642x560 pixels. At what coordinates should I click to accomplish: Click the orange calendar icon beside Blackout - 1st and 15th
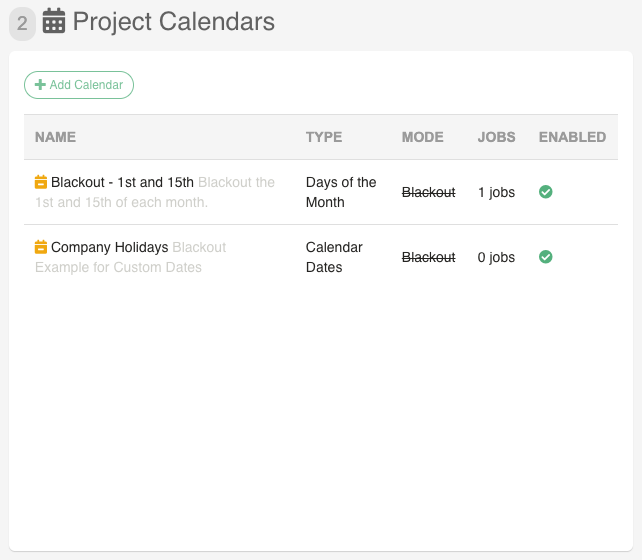[x=41, y=182]
